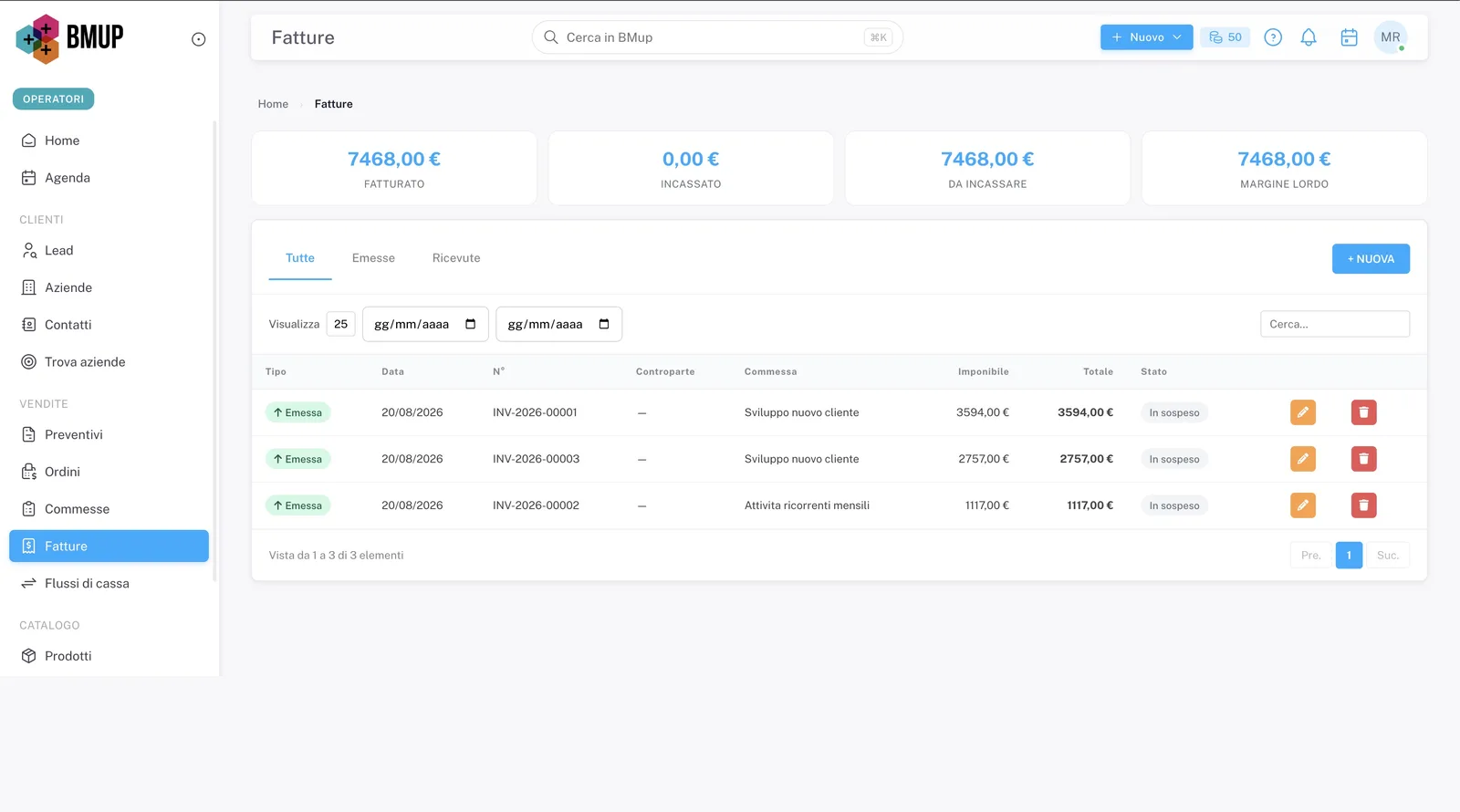
Task: Open Aziende sidebar item
Action: [x=109, y=287]
